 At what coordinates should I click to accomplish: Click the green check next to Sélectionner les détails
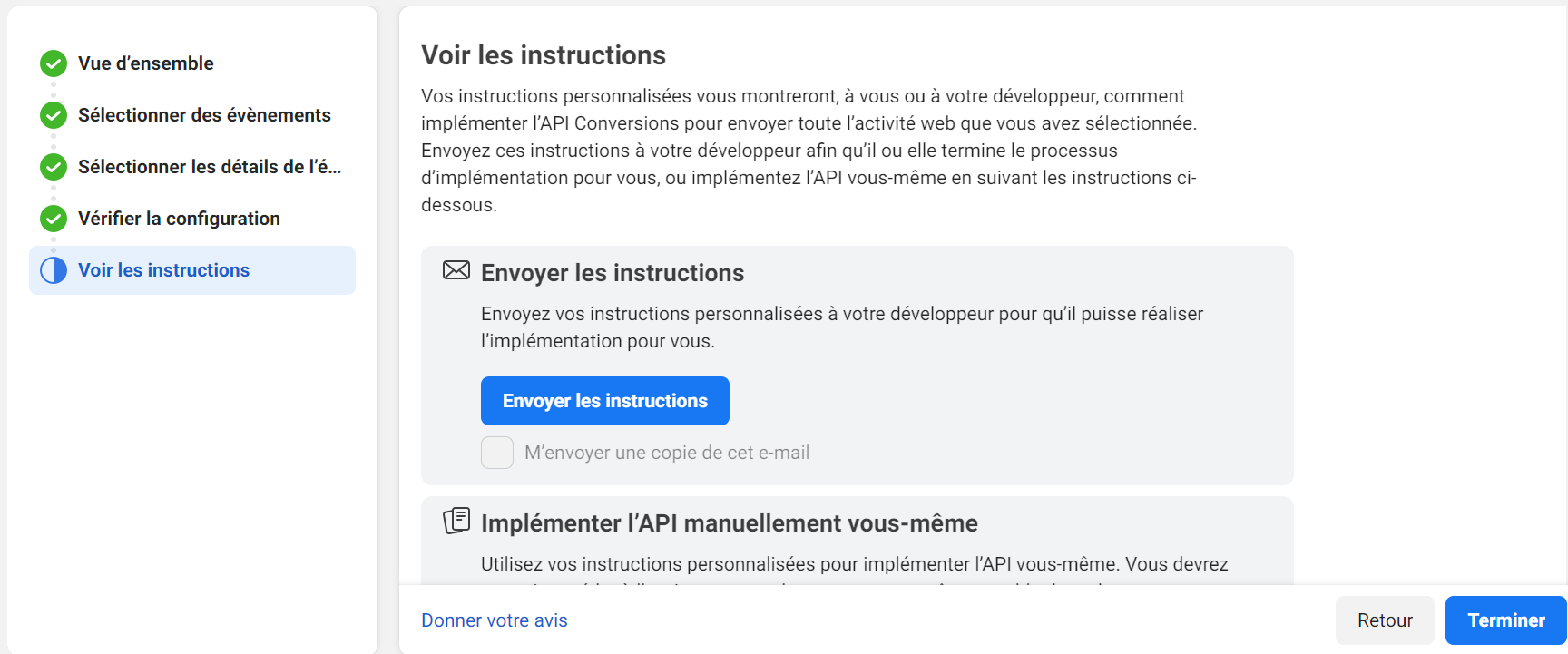54,167
